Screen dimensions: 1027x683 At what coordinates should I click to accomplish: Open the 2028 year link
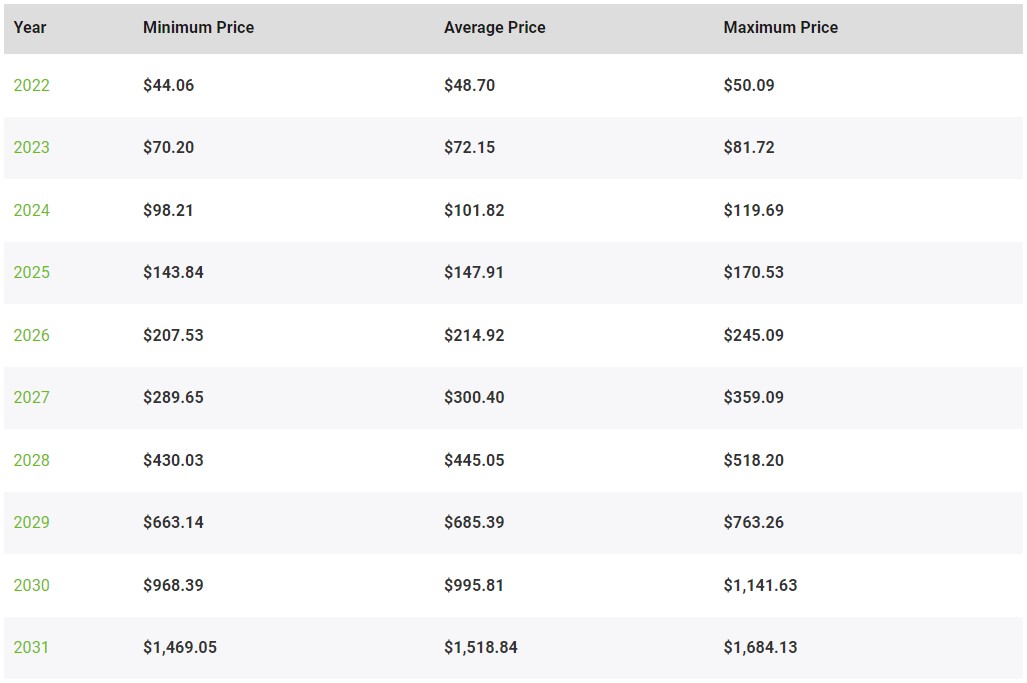[31, 460]
